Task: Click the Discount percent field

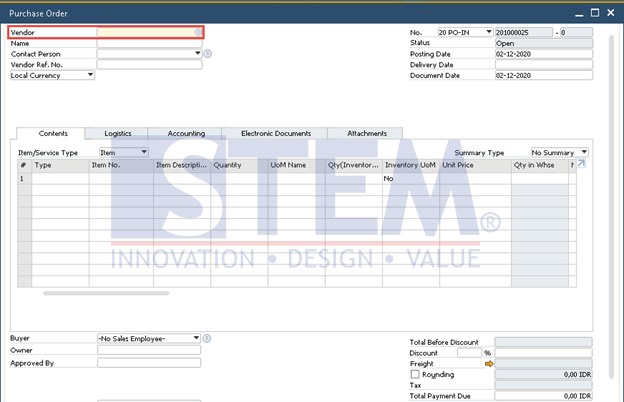Action: click(x=470, y=353)
